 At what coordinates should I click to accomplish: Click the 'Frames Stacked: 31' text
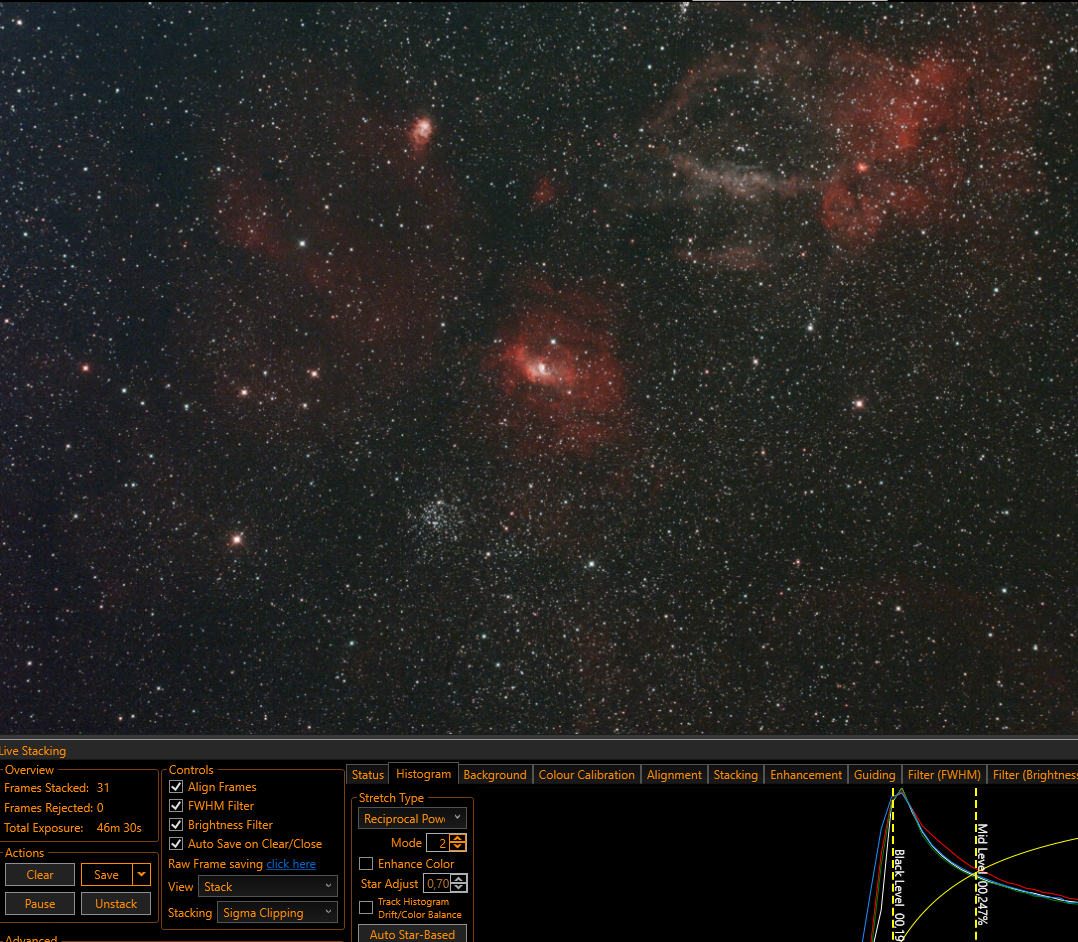coord(57,787)
